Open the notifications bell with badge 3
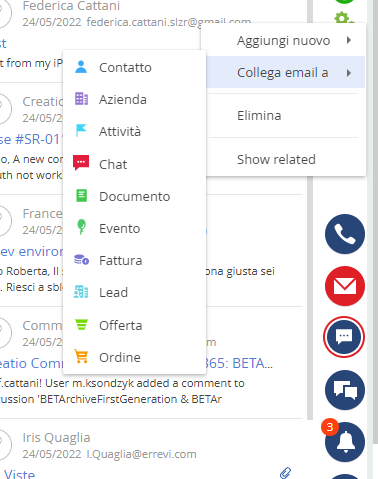The height and width of the screenshot is (479, 378). click(x=345, y=442)
